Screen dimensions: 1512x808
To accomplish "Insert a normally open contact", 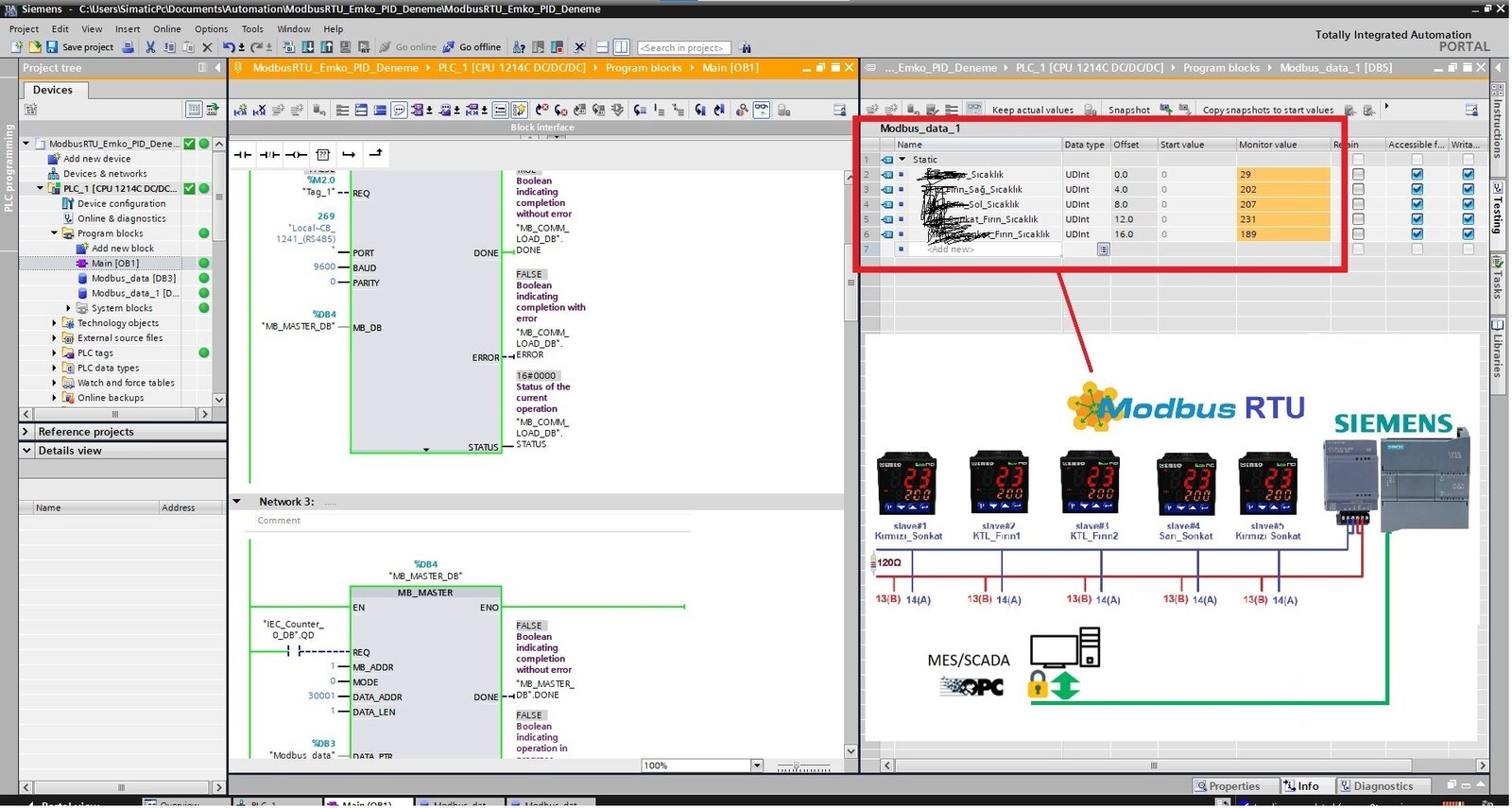I will tap(243, 154).
